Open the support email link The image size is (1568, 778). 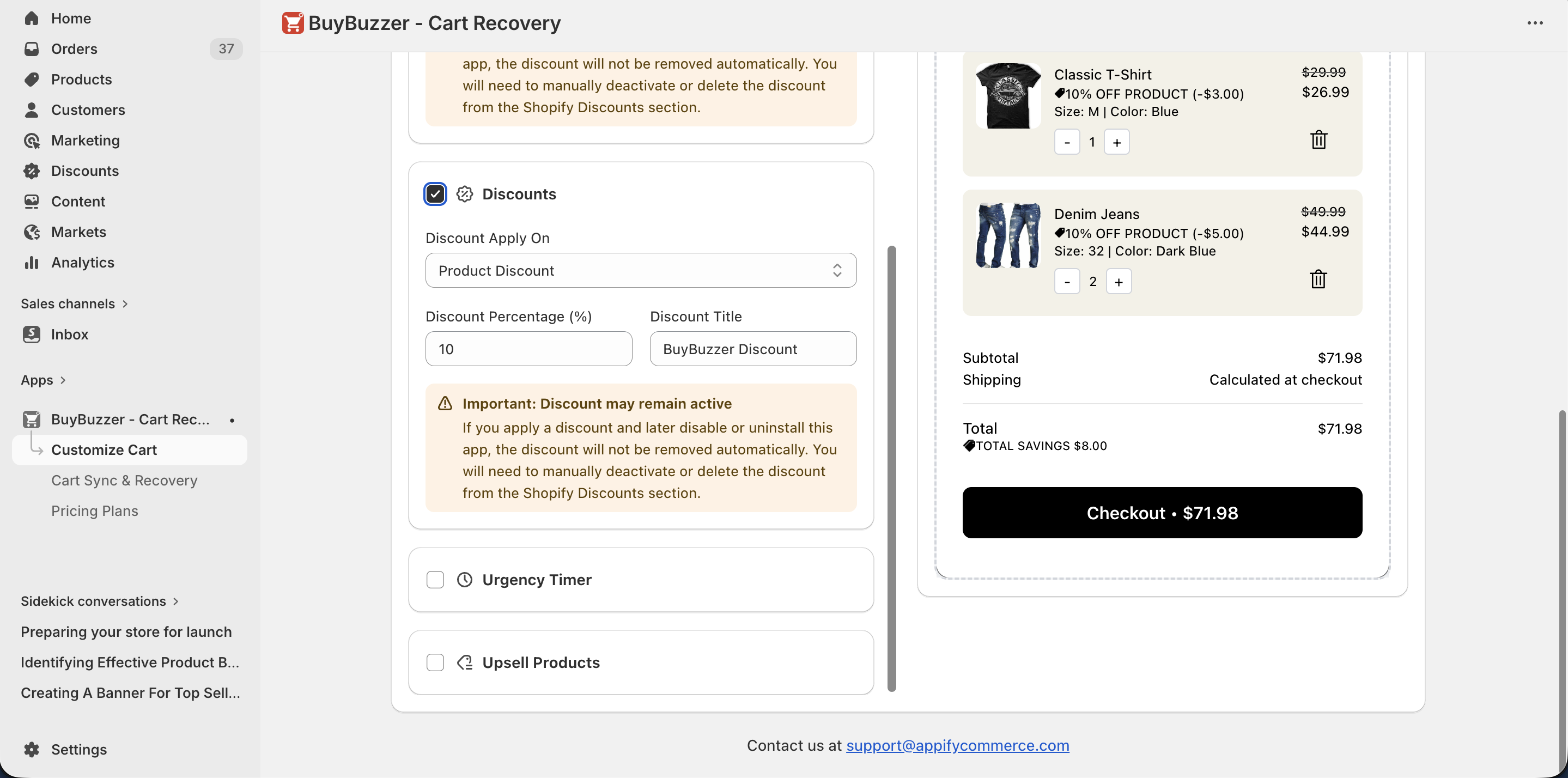957,745
